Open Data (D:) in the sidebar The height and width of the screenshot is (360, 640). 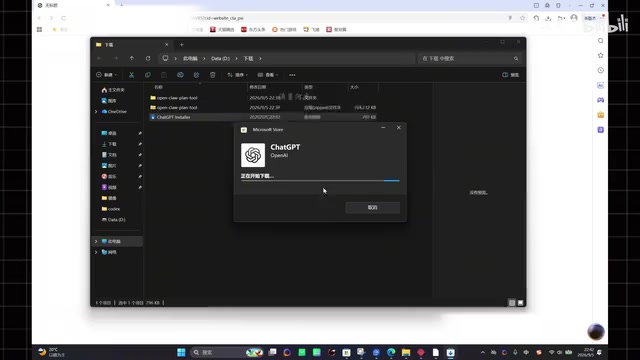[x=113, y=220]
